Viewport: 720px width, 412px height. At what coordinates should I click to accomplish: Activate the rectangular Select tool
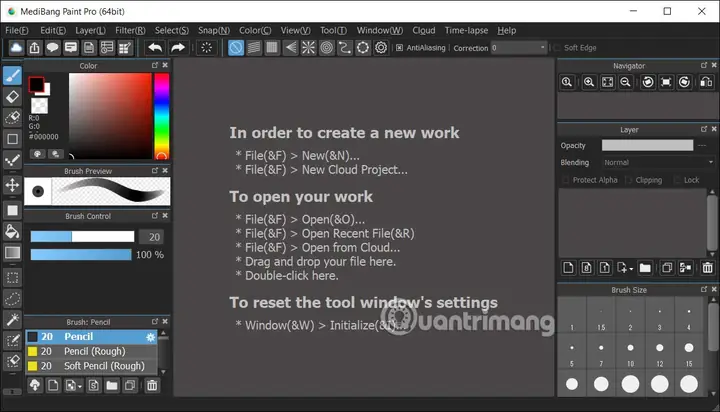[12, 278]
